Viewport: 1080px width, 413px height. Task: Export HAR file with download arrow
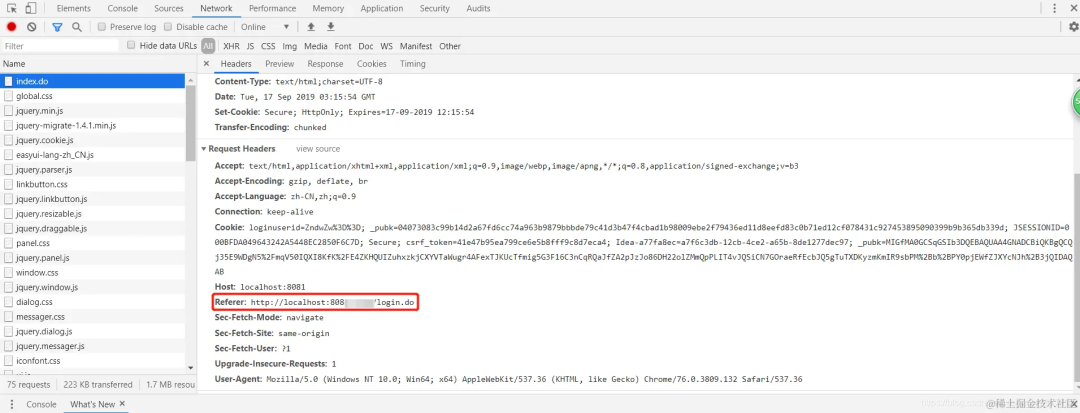coord(331,27)
